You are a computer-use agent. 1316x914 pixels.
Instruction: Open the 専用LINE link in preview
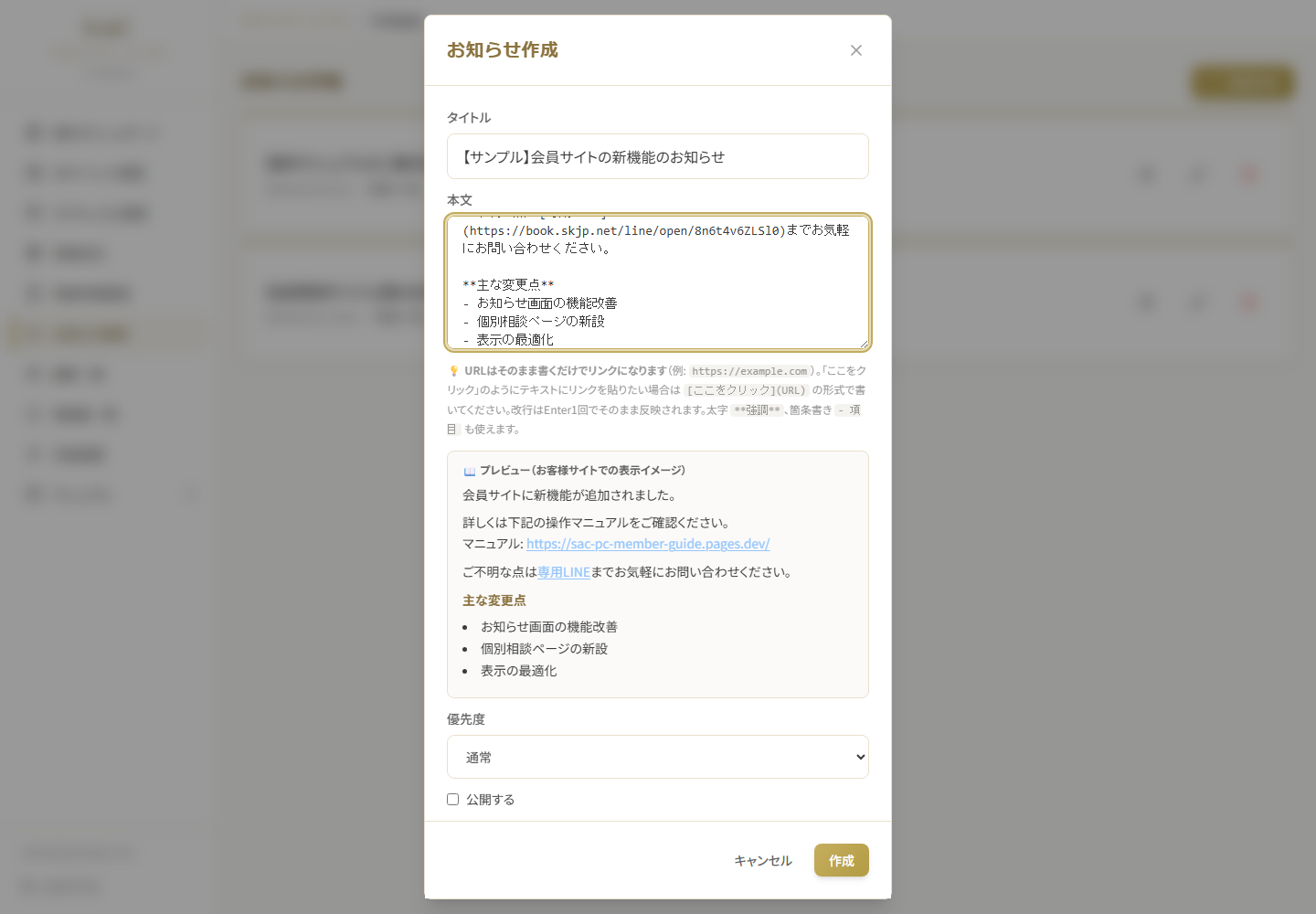564,572
